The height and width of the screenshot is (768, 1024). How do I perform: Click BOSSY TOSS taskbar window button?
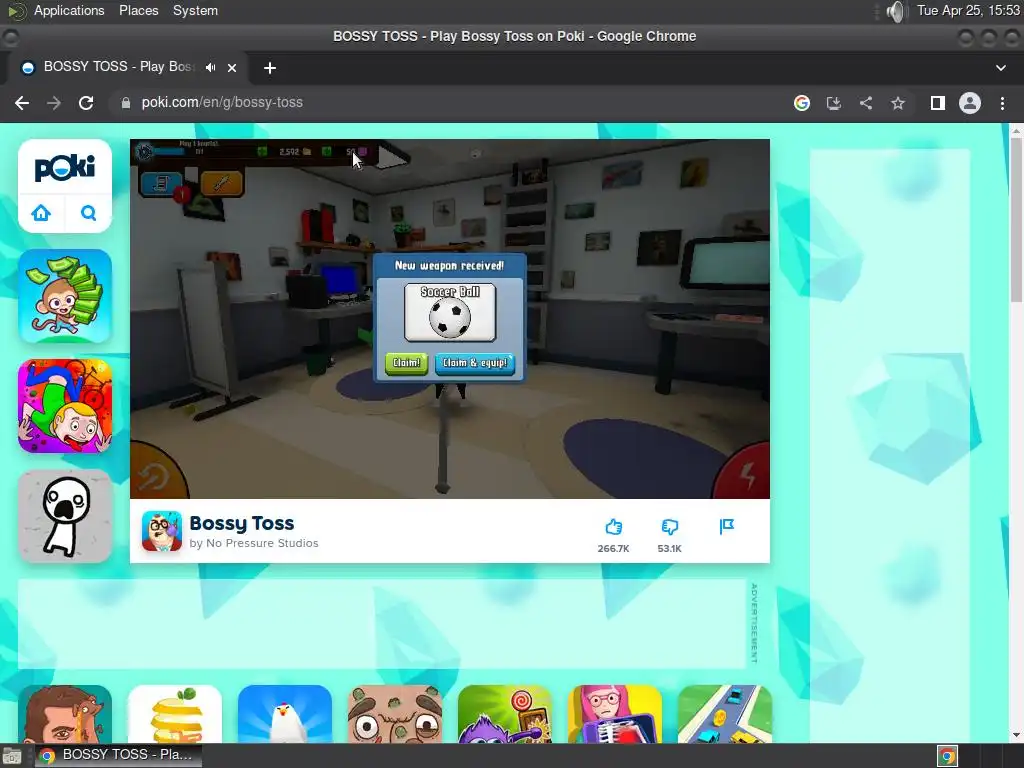[117, 755]
